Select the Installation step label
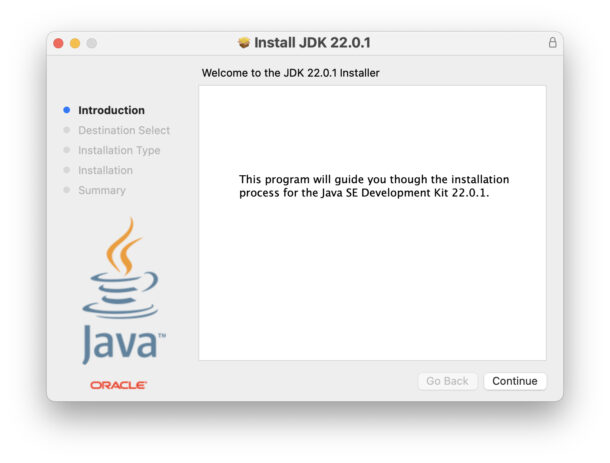Image resolution: width=610 pixels, height=463 pixels. tap(105, 170)
